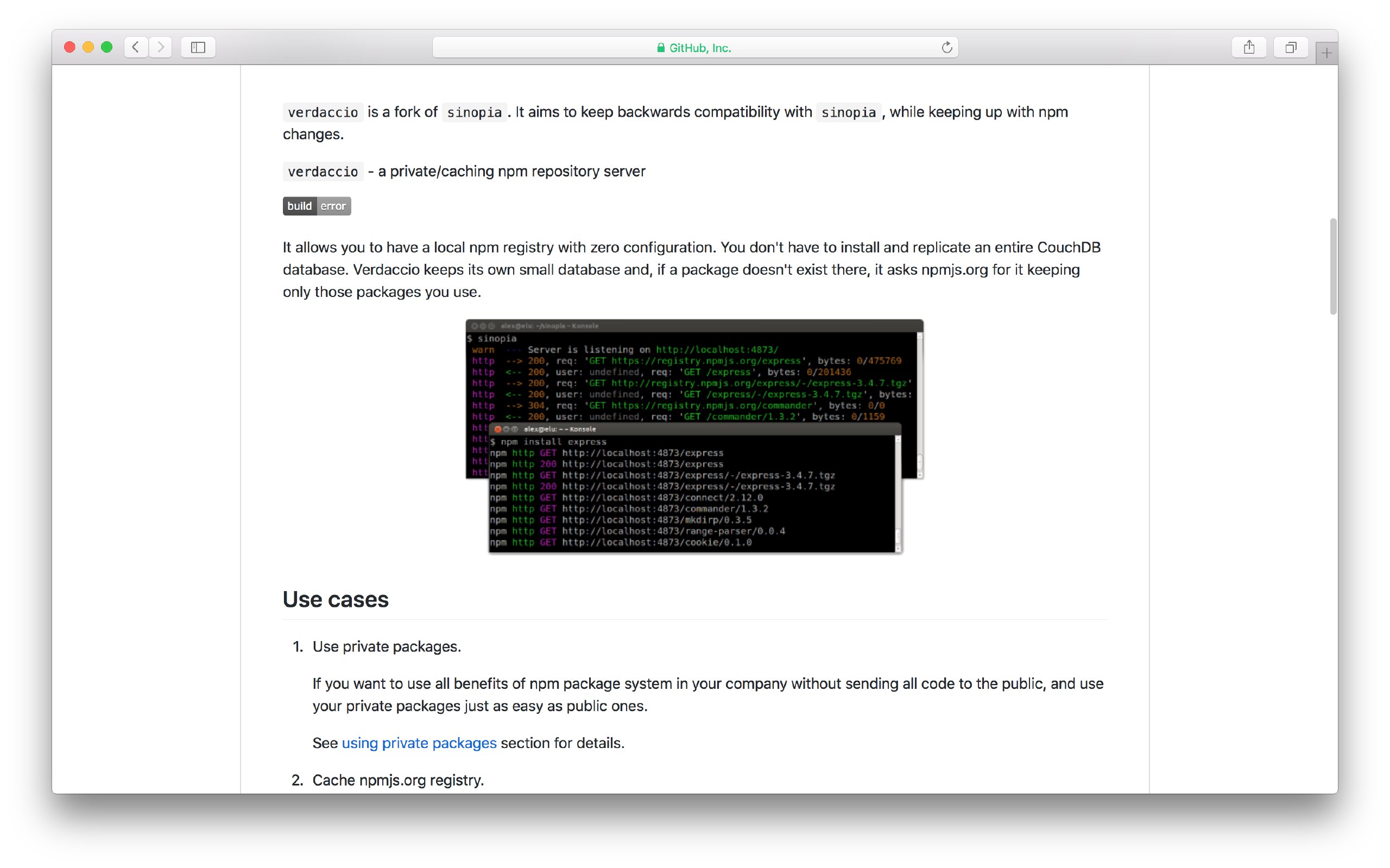
Task: Open the Share menu icon
Action: [x=1249, y=47]
